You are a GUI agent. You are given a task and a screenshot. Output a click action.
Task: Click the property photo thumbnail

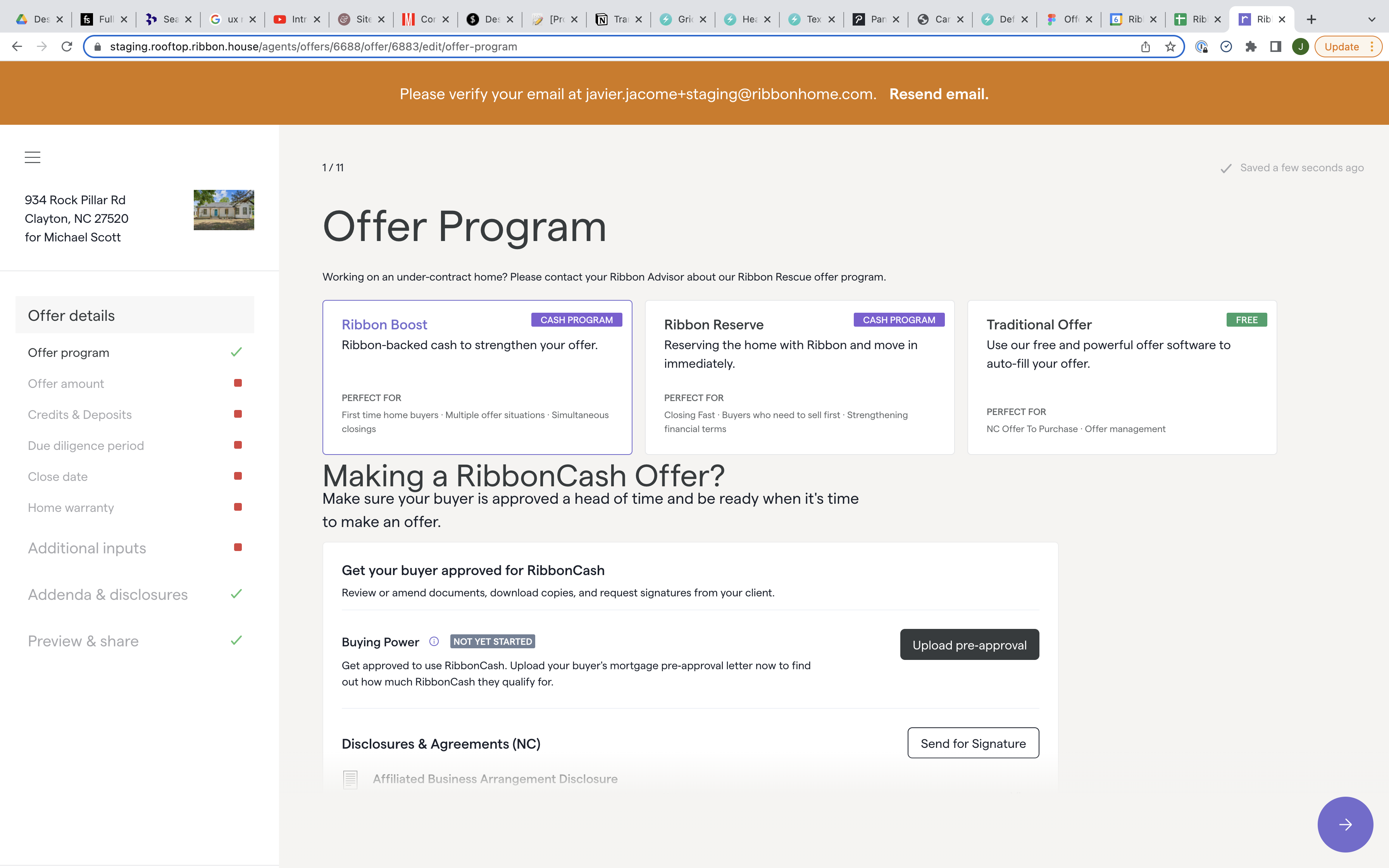click(x=224, y=210)
